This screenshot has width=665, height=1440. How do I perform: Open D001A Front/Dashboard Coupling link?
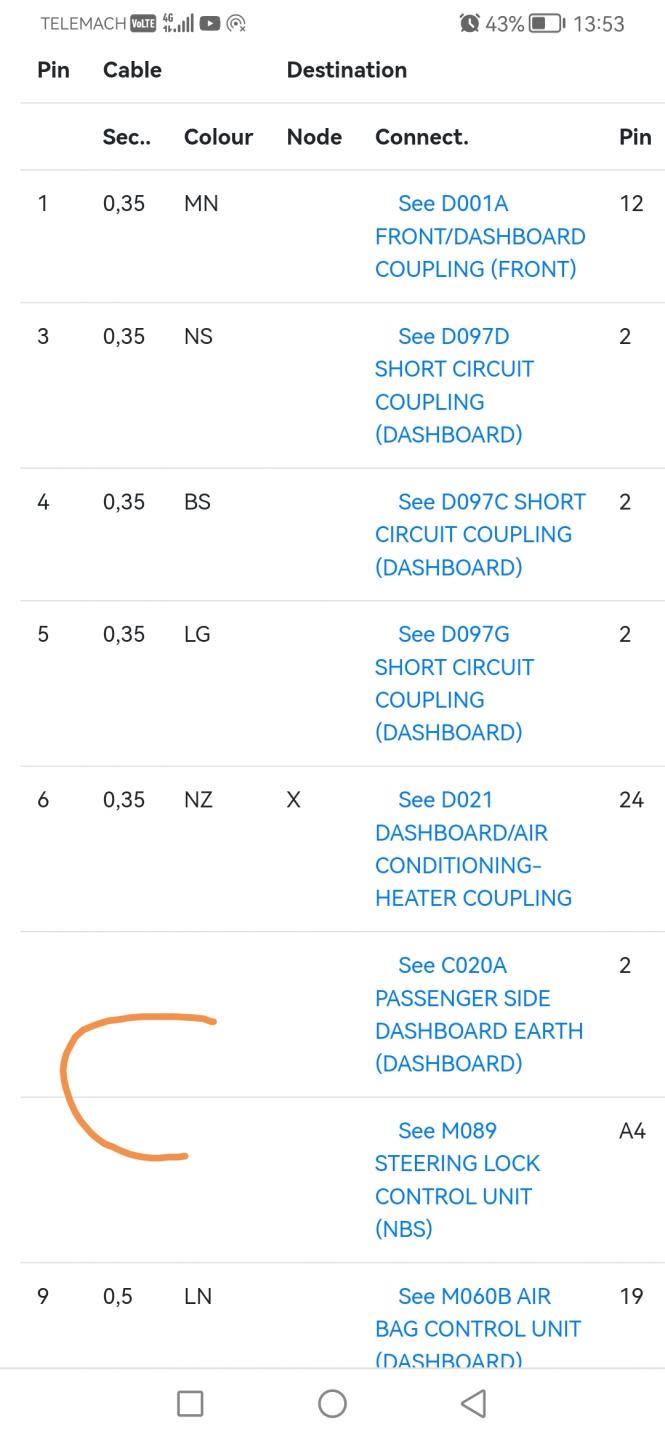479,236
